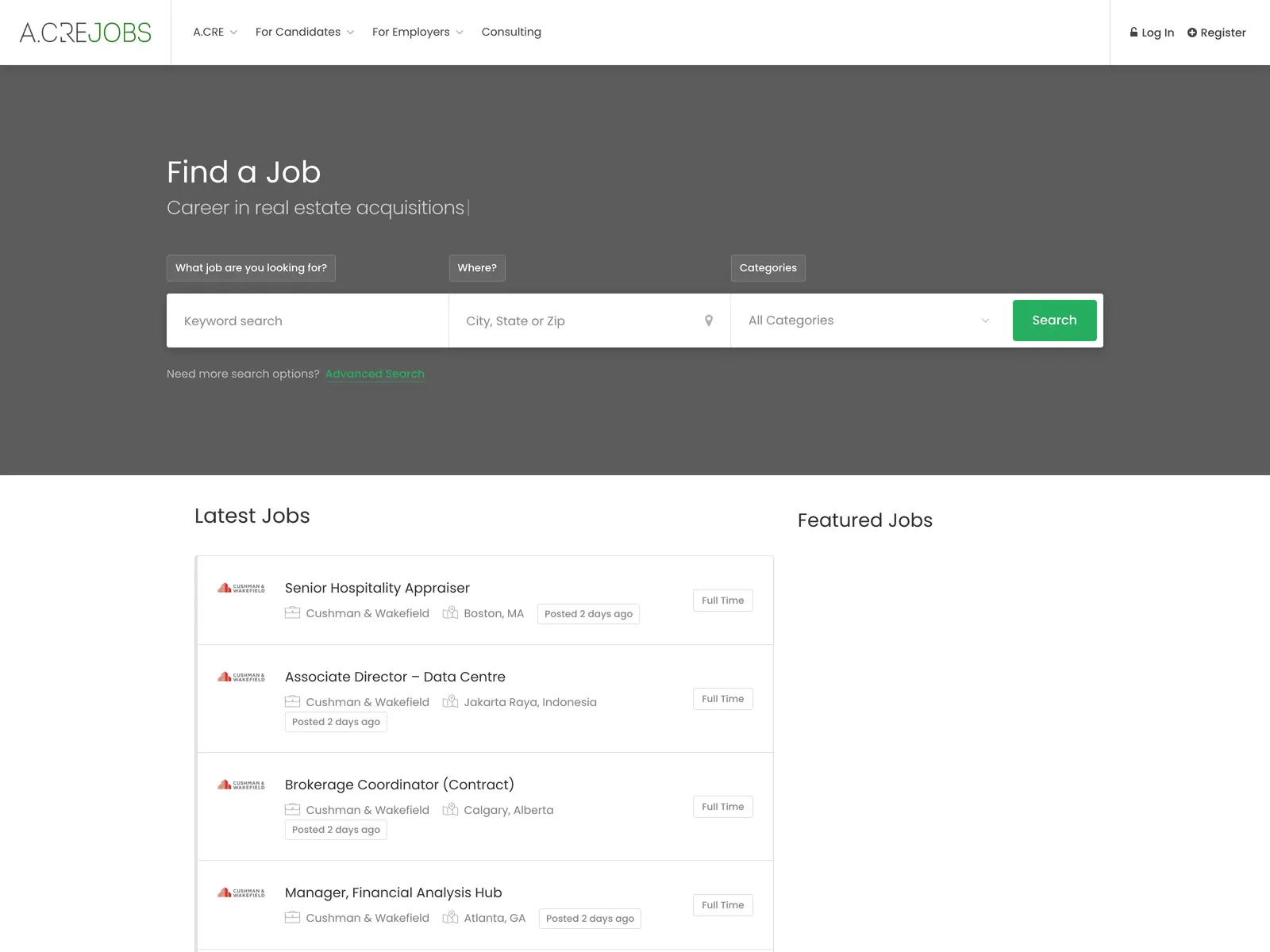1270x952 pixels.
Task: Open the Senior Hospitality Appraiser job
Action: point(377,588)
